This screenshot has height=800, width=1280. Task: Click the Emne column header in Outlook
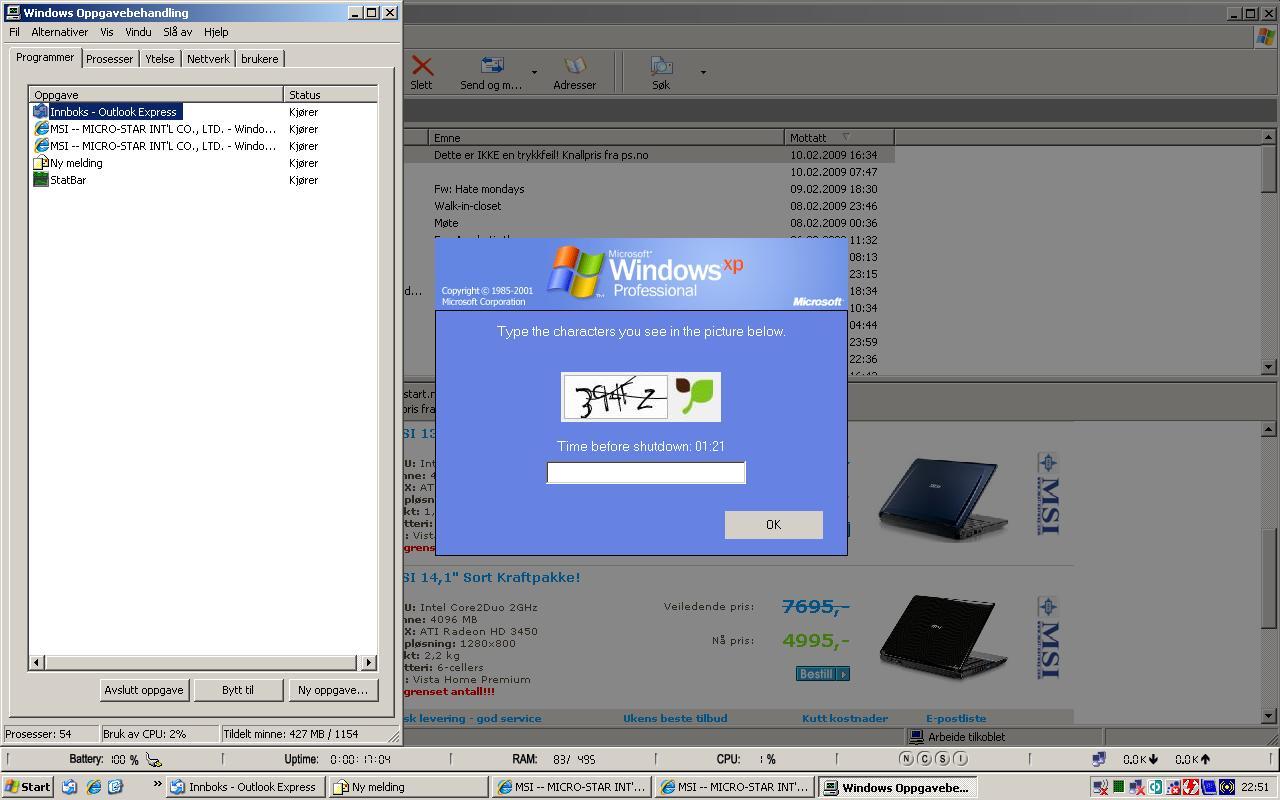click(x=606, y=137)
